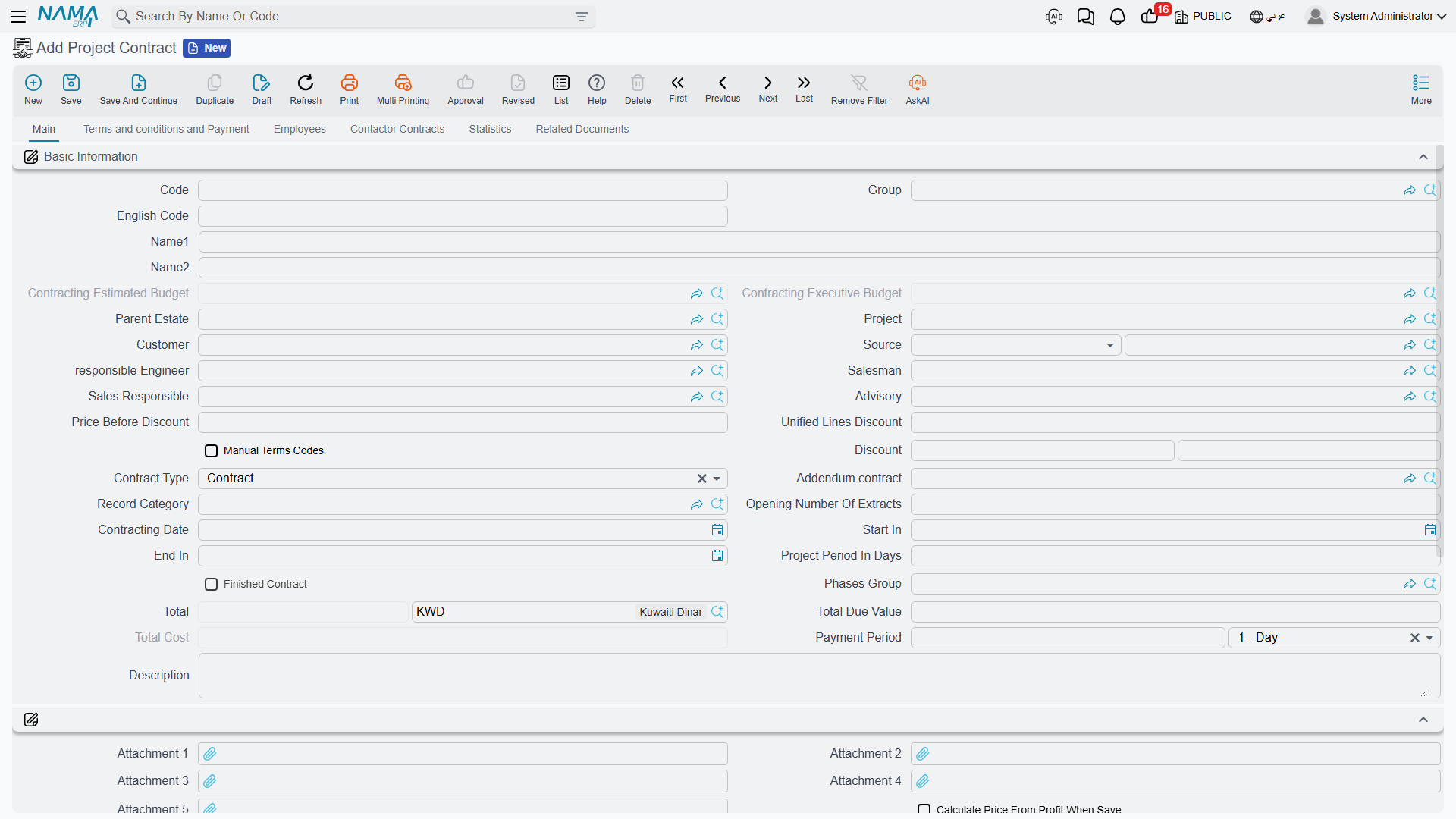
Task: Collapse the Basic Information section
Action: [1423, 157]
